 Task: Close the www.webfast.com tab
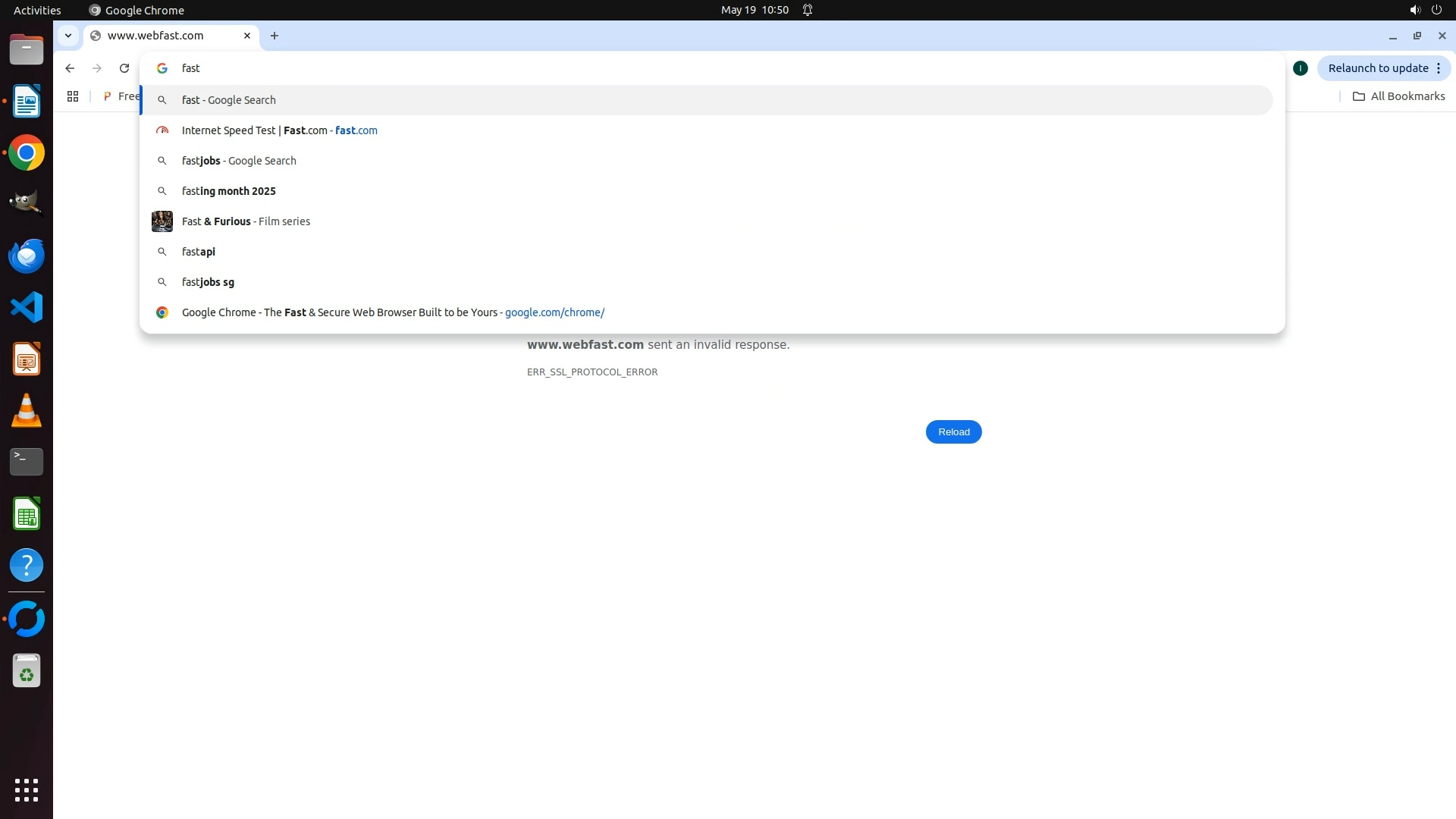[x=247, y=36]
